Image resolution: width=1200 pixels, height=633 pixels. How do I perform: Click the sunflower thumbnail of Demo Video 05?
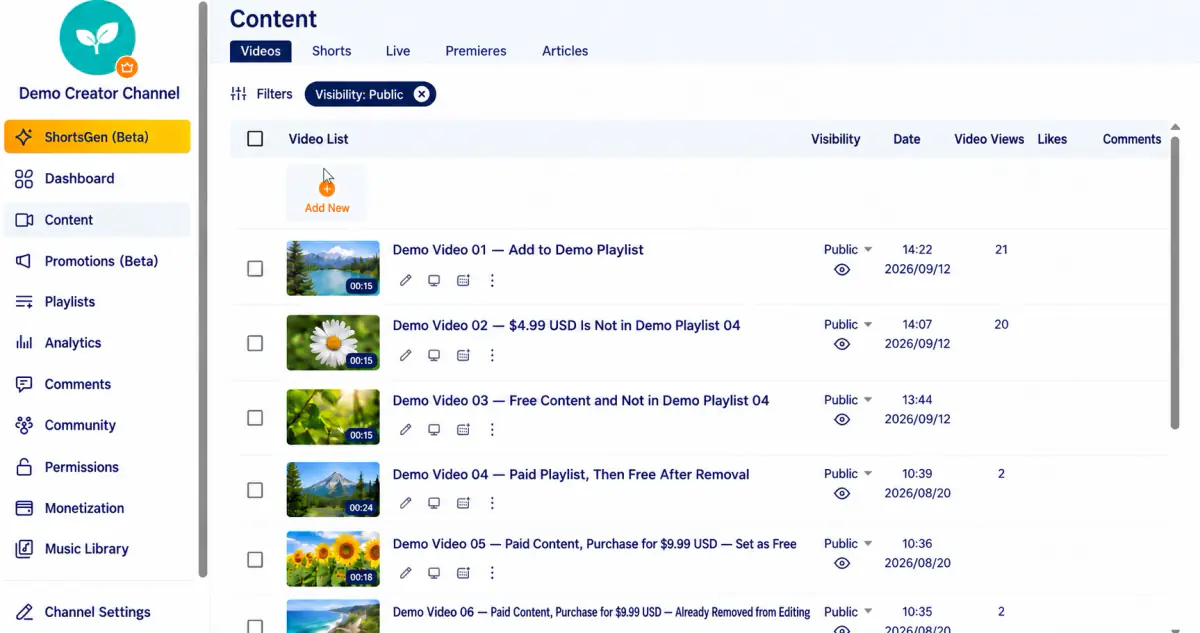(x=333, y=559)
